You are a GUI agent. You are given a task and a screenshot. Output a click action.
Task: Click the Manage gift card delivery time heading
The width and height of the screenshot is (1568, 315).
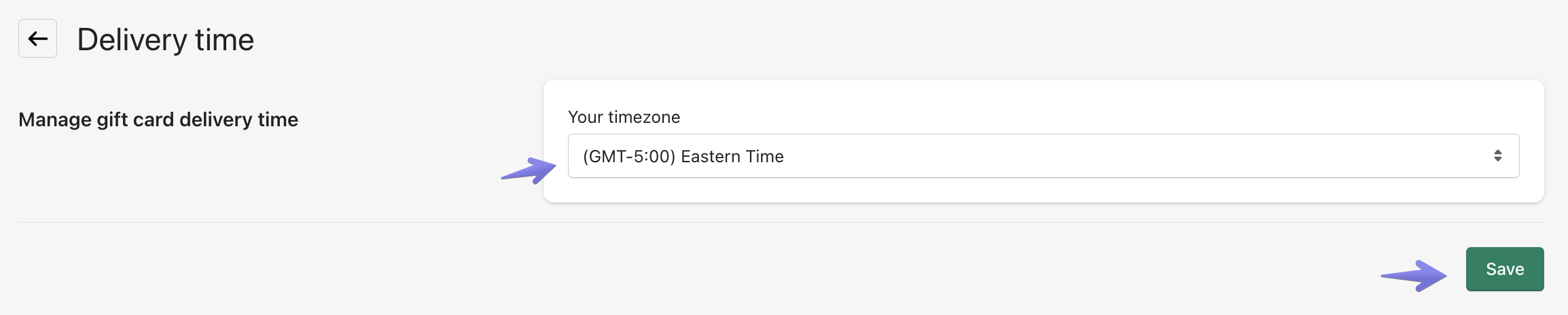point(158,119)
